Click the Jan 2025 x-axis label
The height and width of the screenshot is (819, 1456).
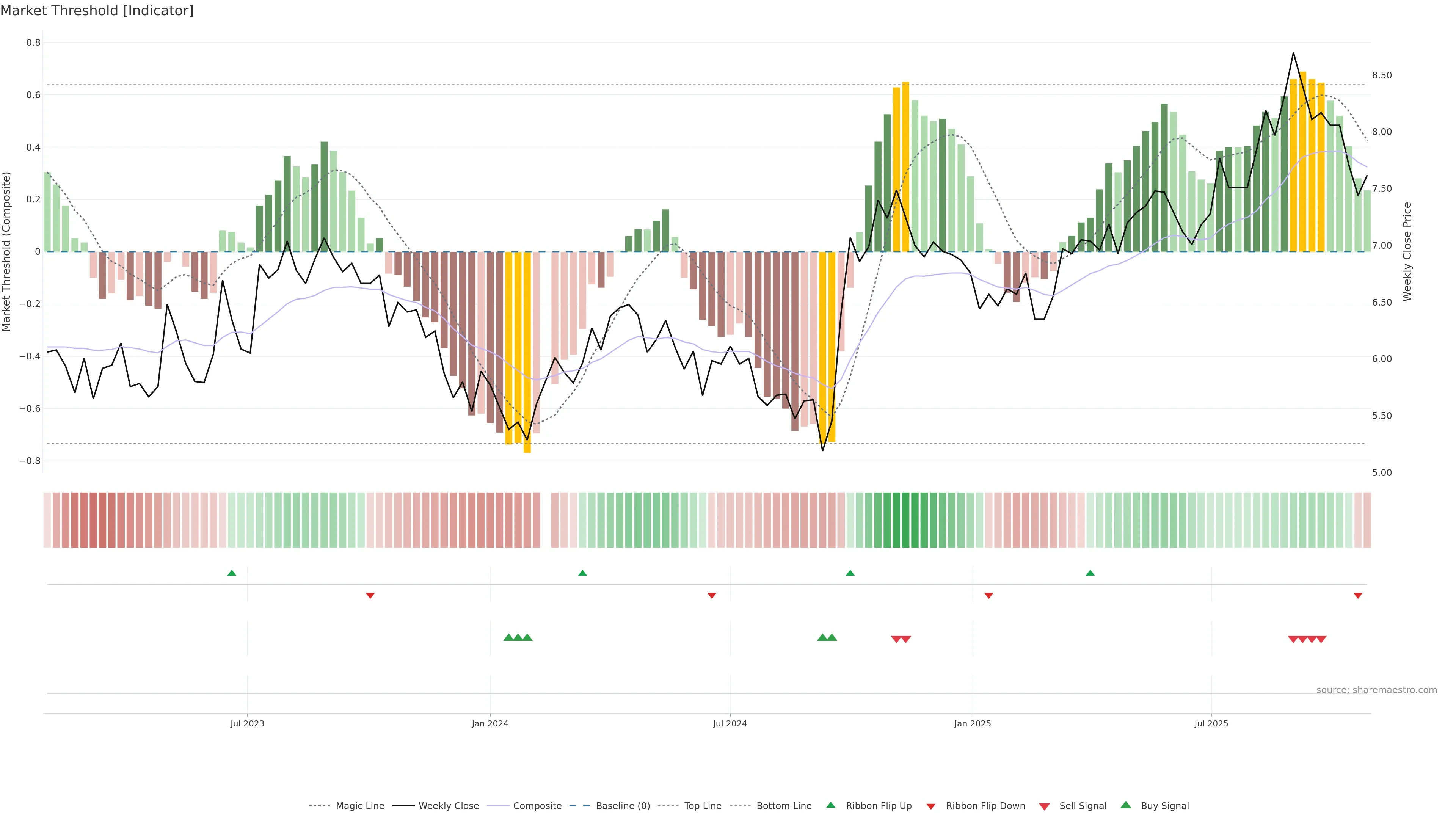(972, 723)
